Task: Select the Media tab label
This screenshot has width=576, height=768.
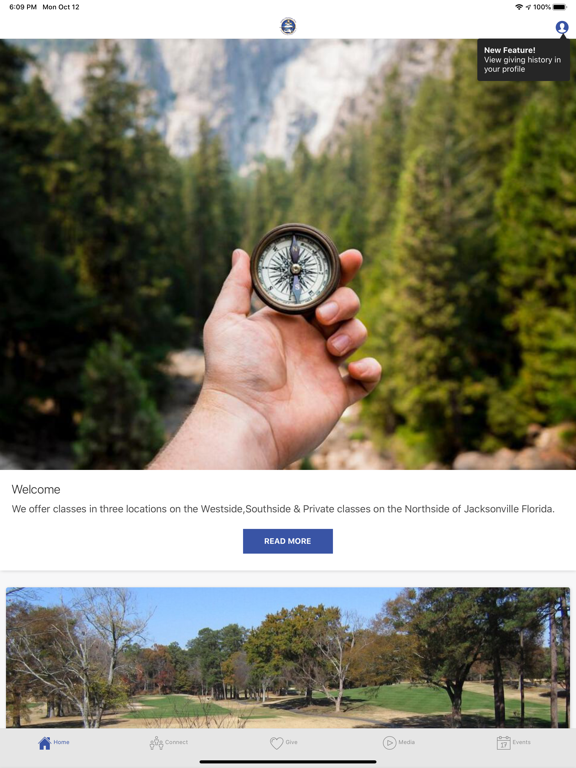Action: (x=407, y=743)
